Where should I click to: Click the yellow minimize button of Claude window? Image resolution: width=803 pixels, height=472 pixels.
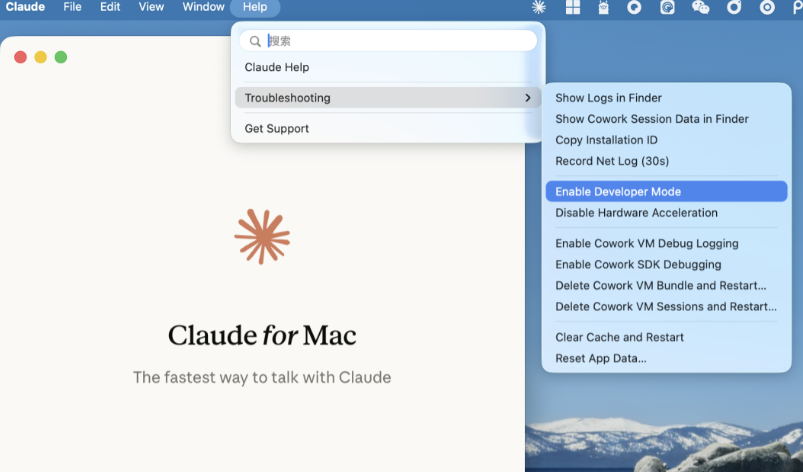tap(40, 57)
